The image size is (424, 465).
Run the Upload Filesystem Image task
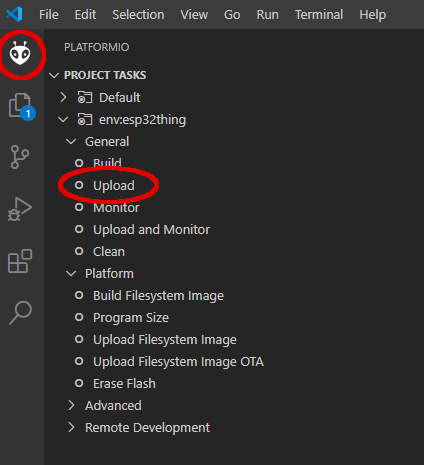click(165, 340)
